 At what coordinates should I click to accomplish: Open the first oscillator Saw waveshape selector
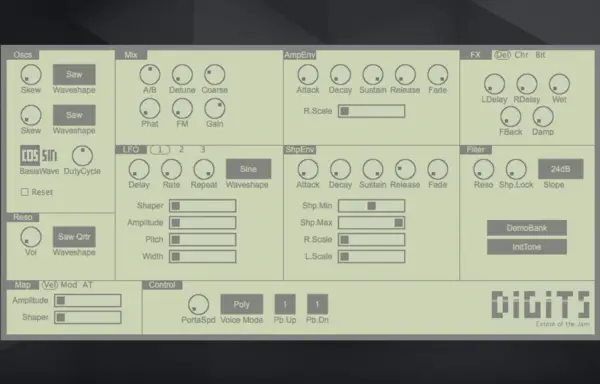pos(74,75)
